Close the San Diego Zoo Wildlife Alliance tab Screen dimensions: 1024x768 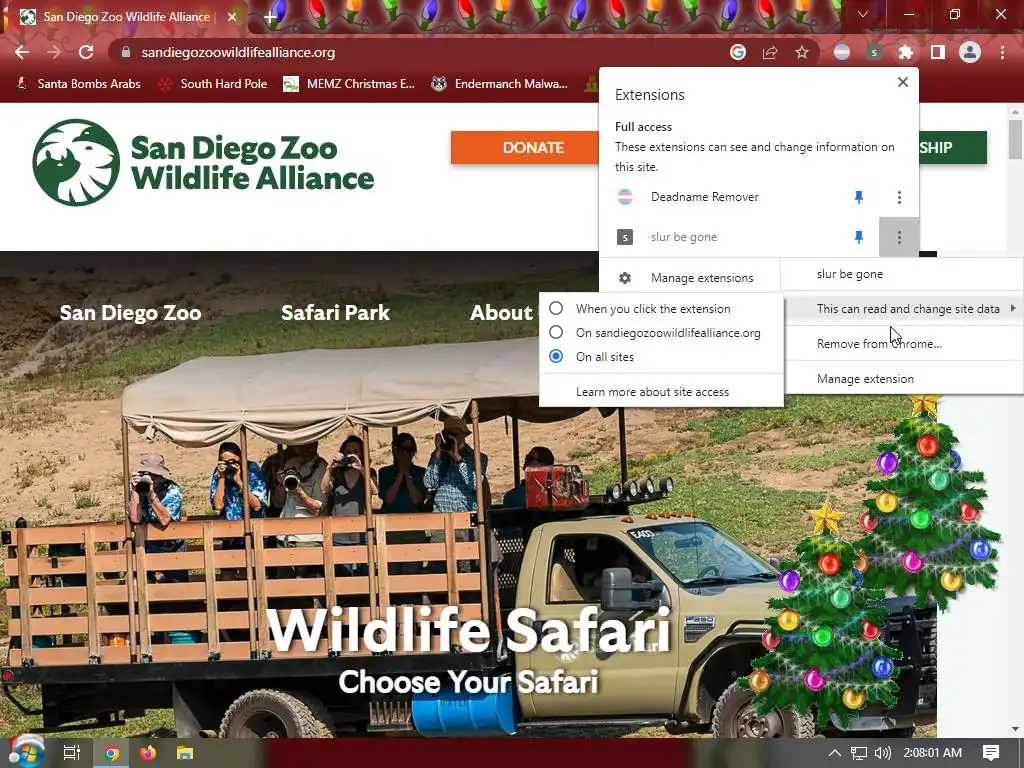click(232, 17)
